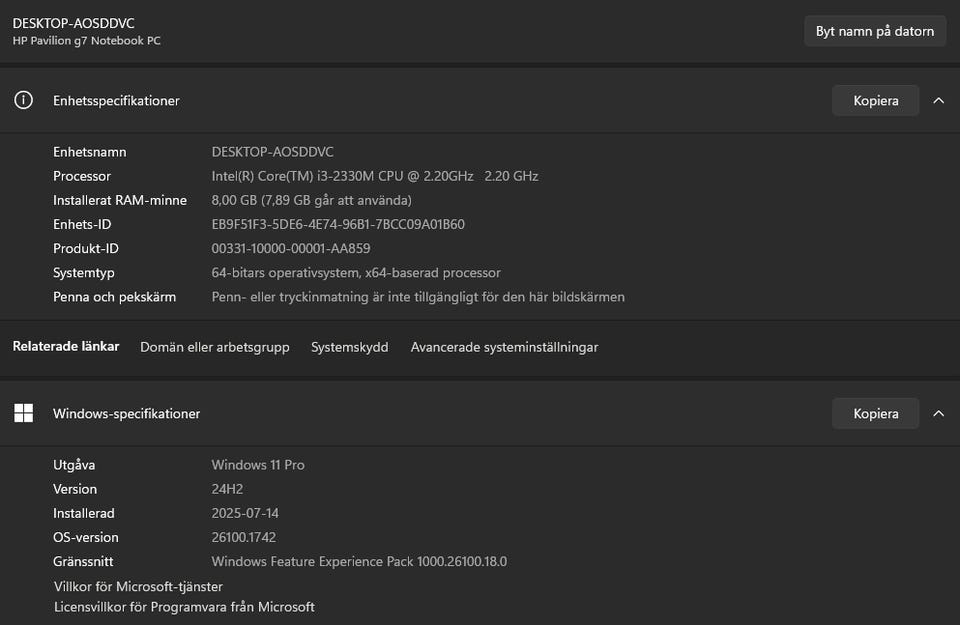Image resolution: width=960 pixels, height=625 pixels.
Task: Click the Utgåva value Windows 11 Pro
Action: click(258, 465)
